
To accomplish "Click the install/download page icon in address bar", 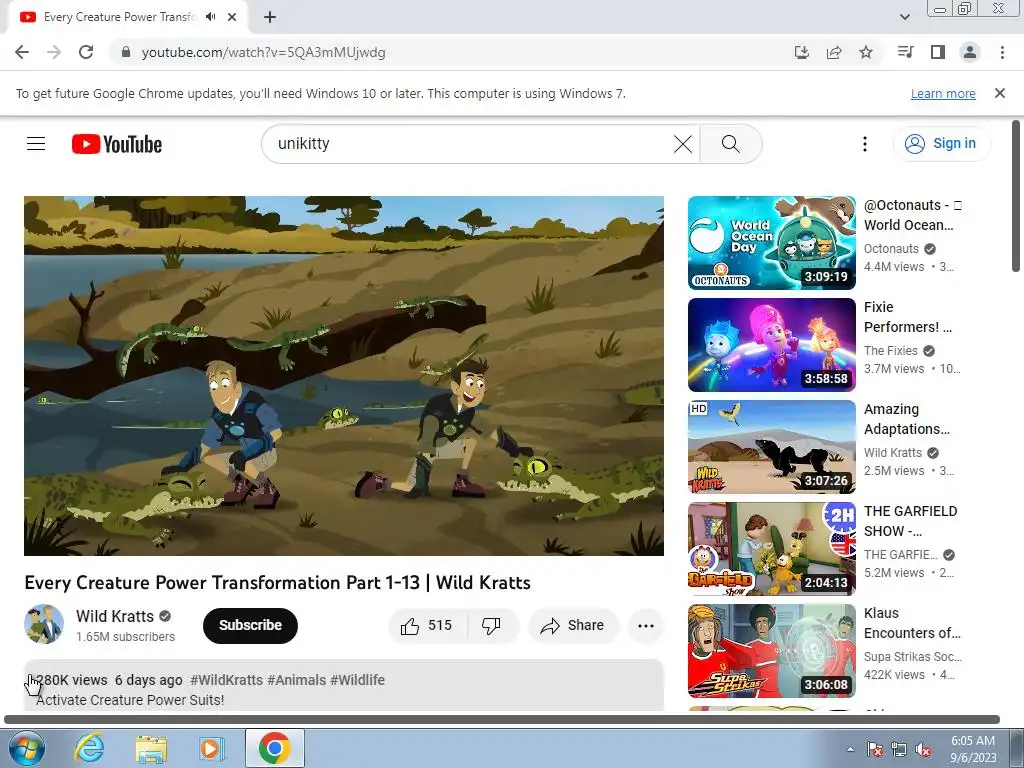I will [801, 52].
